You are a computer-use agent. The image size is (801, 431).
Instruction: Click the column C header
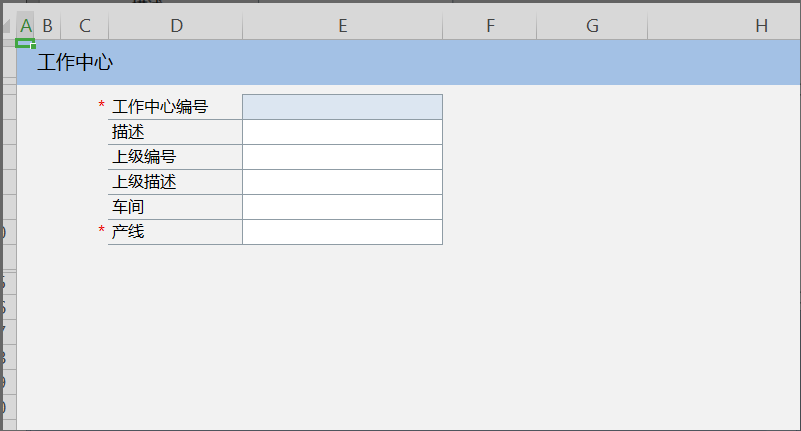pyautogui.click(x=84, y=26)
